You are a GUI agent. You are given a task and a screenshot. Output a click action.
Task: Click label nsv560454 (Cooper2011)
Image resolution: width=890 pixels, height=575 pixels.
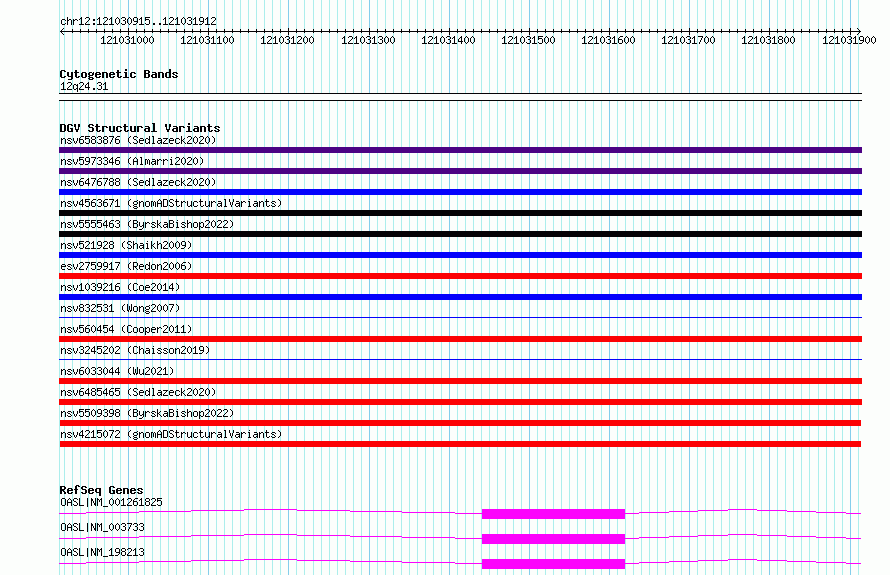tap(126, 329)
